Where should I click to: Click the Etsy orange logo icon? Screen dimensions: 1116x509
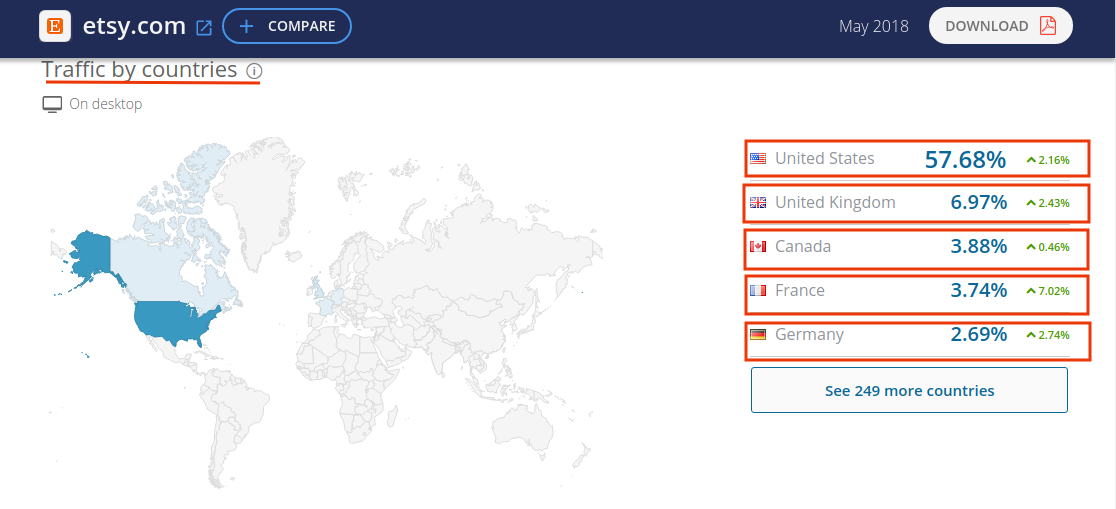pos(55,26)
